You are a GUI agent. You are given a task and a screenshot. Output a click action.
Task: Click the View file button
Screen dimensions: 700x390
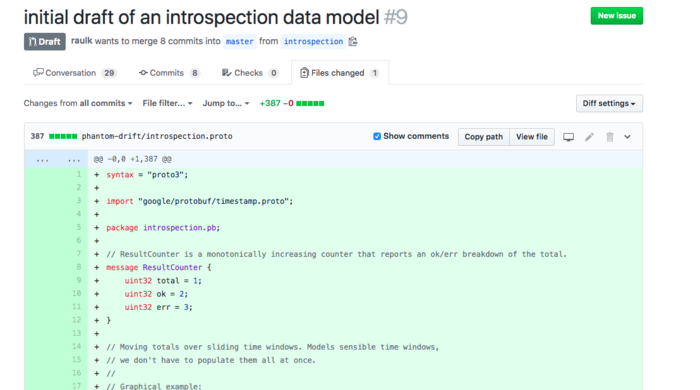coord(532,137)
